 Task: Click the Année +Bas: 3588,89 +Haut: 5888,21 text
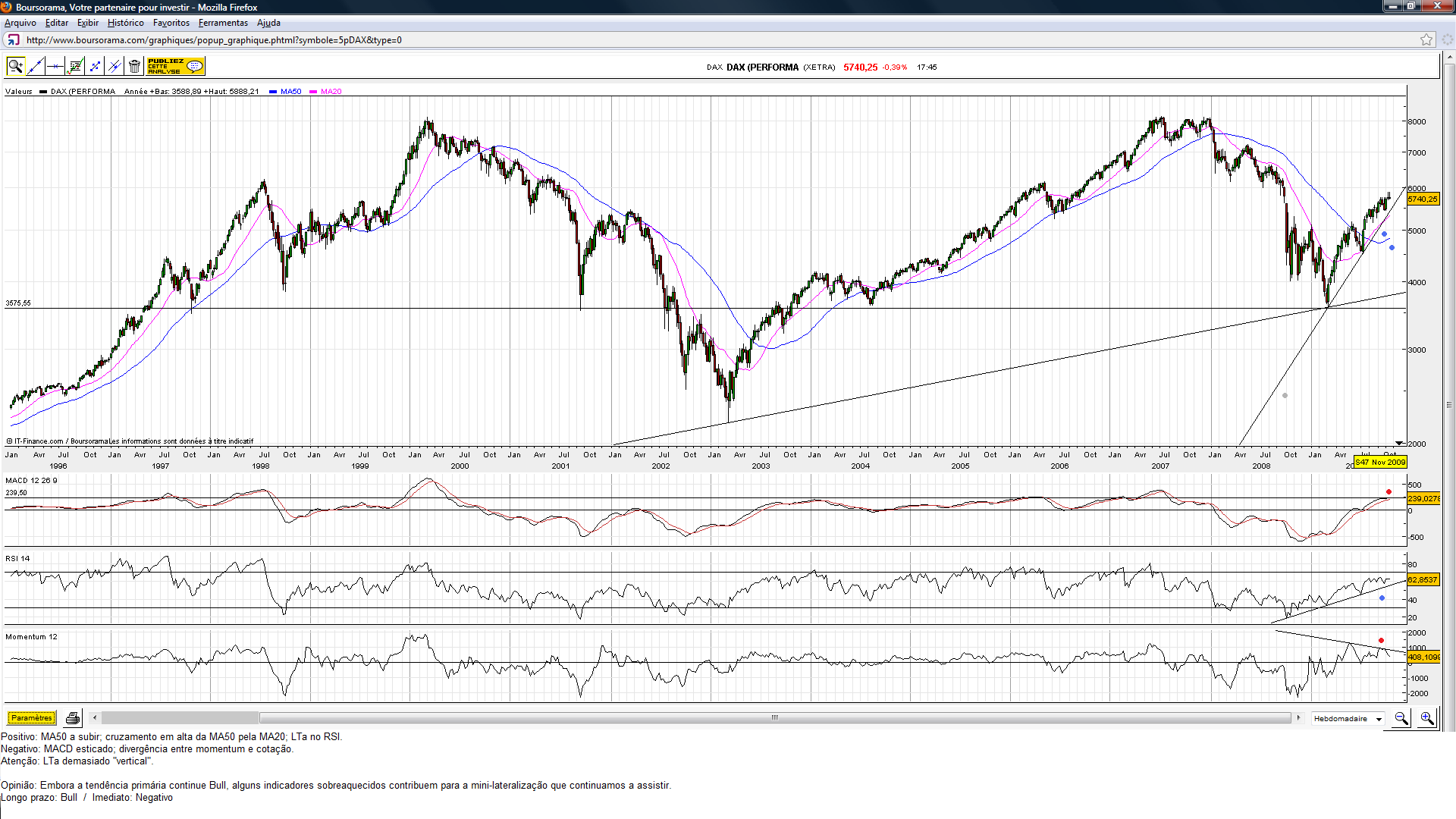pos(191,92)
